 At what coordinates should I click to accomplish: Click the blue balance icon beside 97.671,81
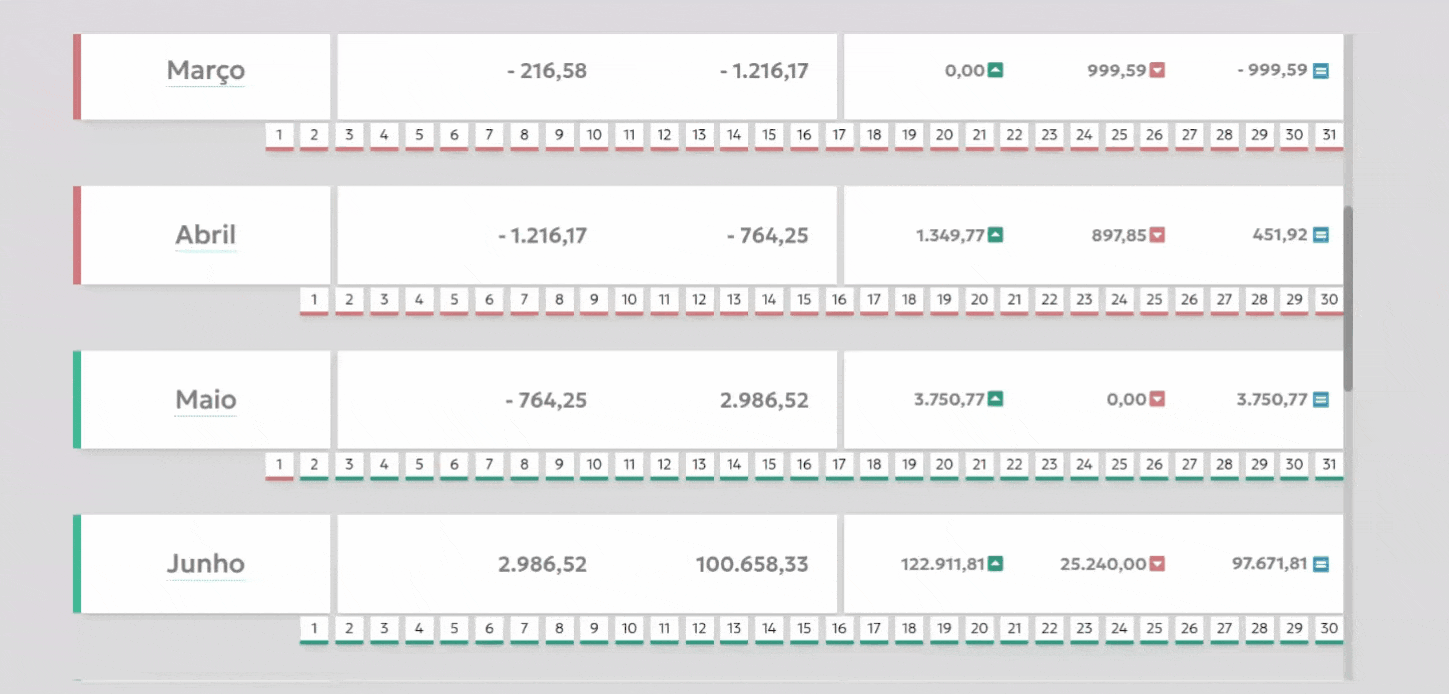(1321, 564)
